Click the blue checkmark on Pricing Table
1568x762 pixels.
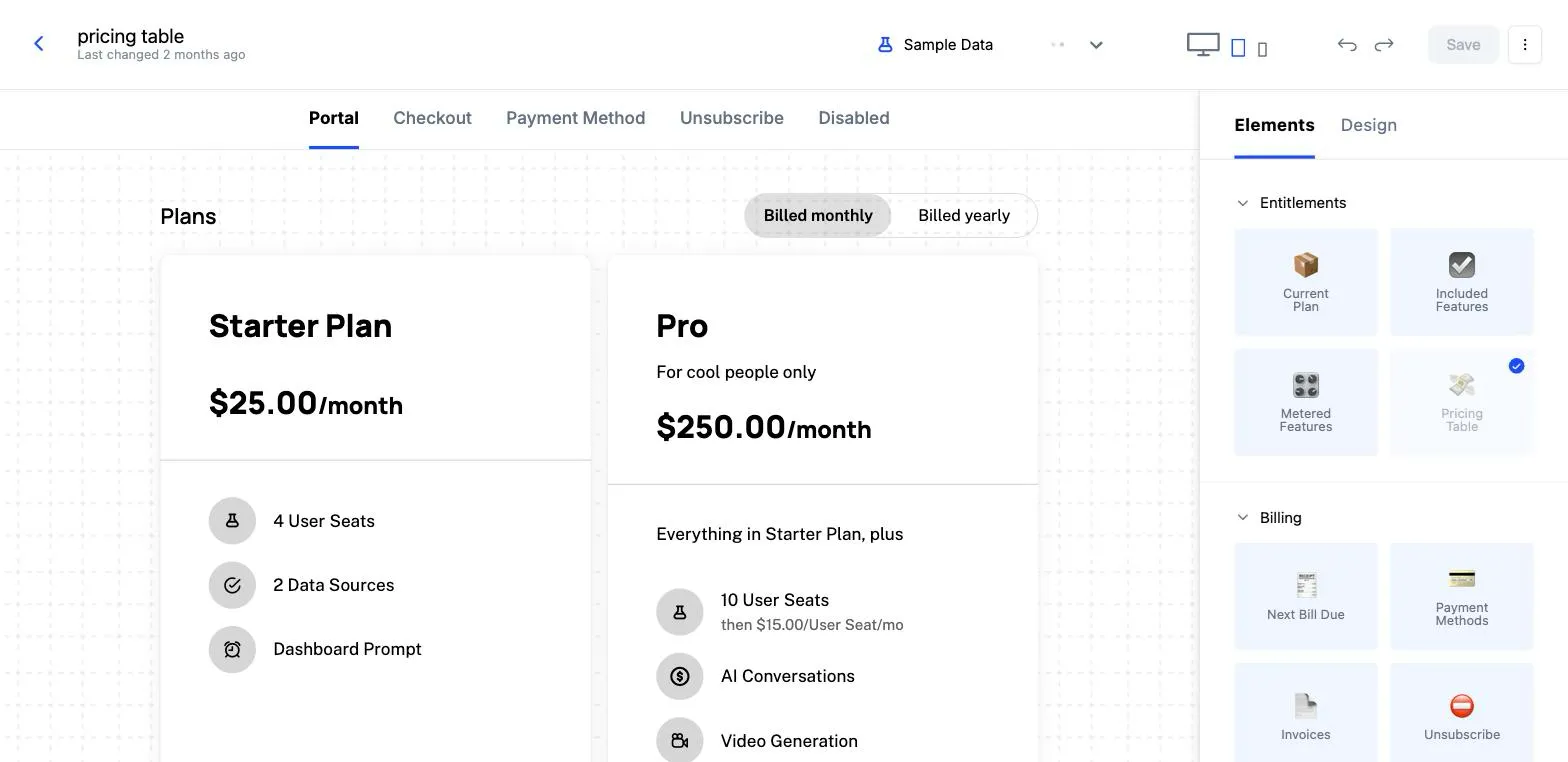click(1516, 366)
